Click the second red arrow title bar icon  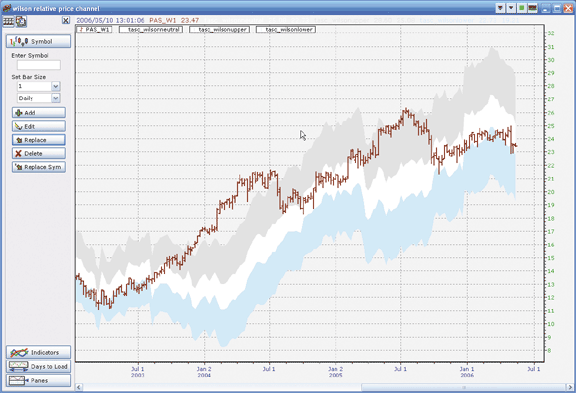click(x=511, y=8)
